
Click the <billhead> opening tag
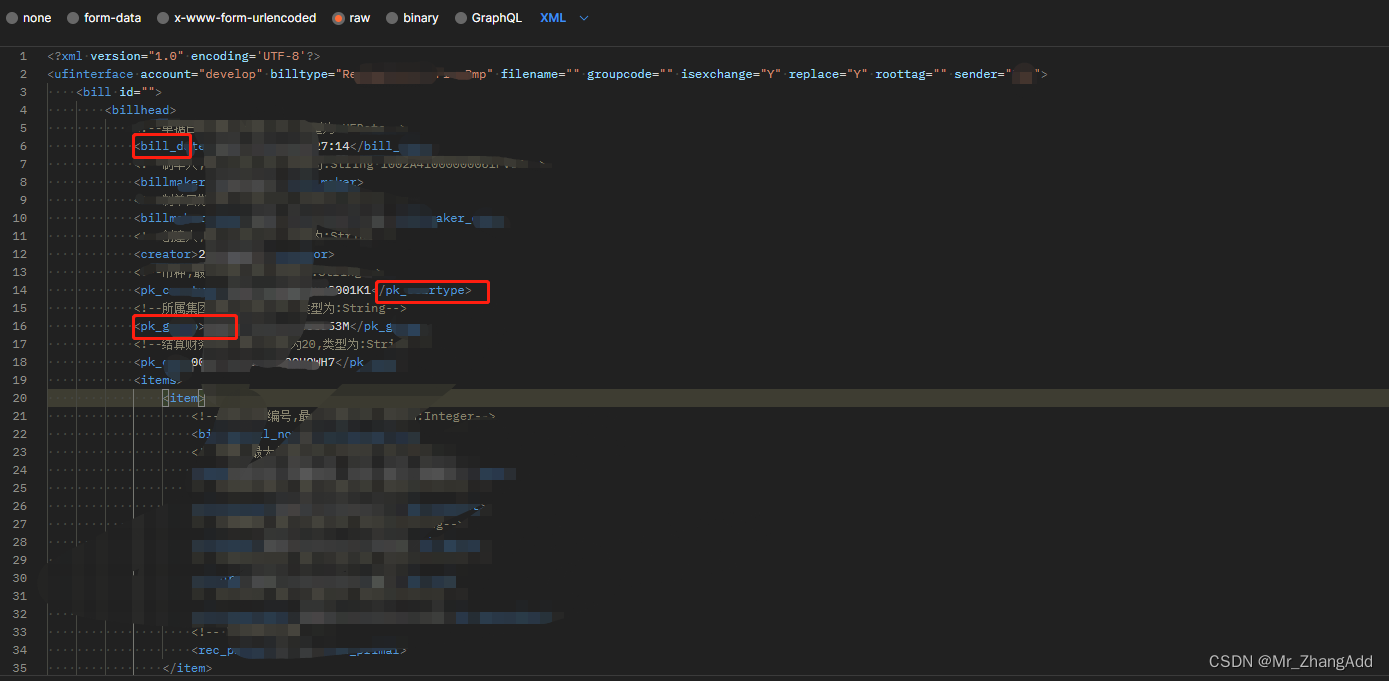(140, 109)
